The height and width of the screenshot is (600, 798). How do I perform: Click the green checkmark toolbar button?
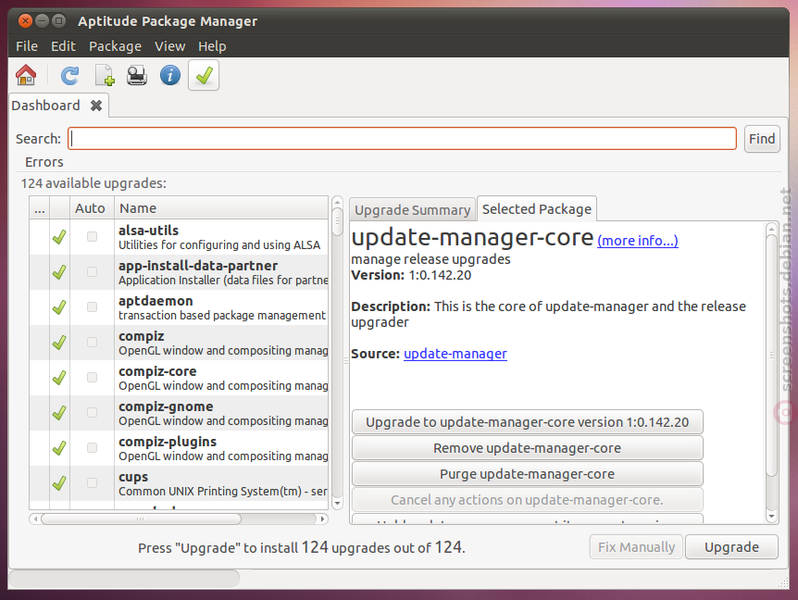(204, 75)
